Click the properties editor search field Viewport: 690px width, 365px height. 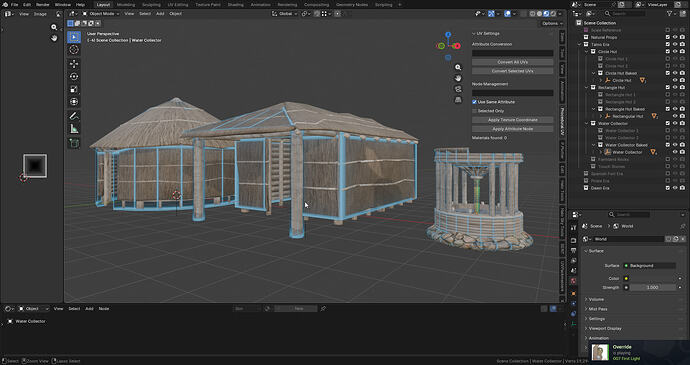[x=628, y=214]
